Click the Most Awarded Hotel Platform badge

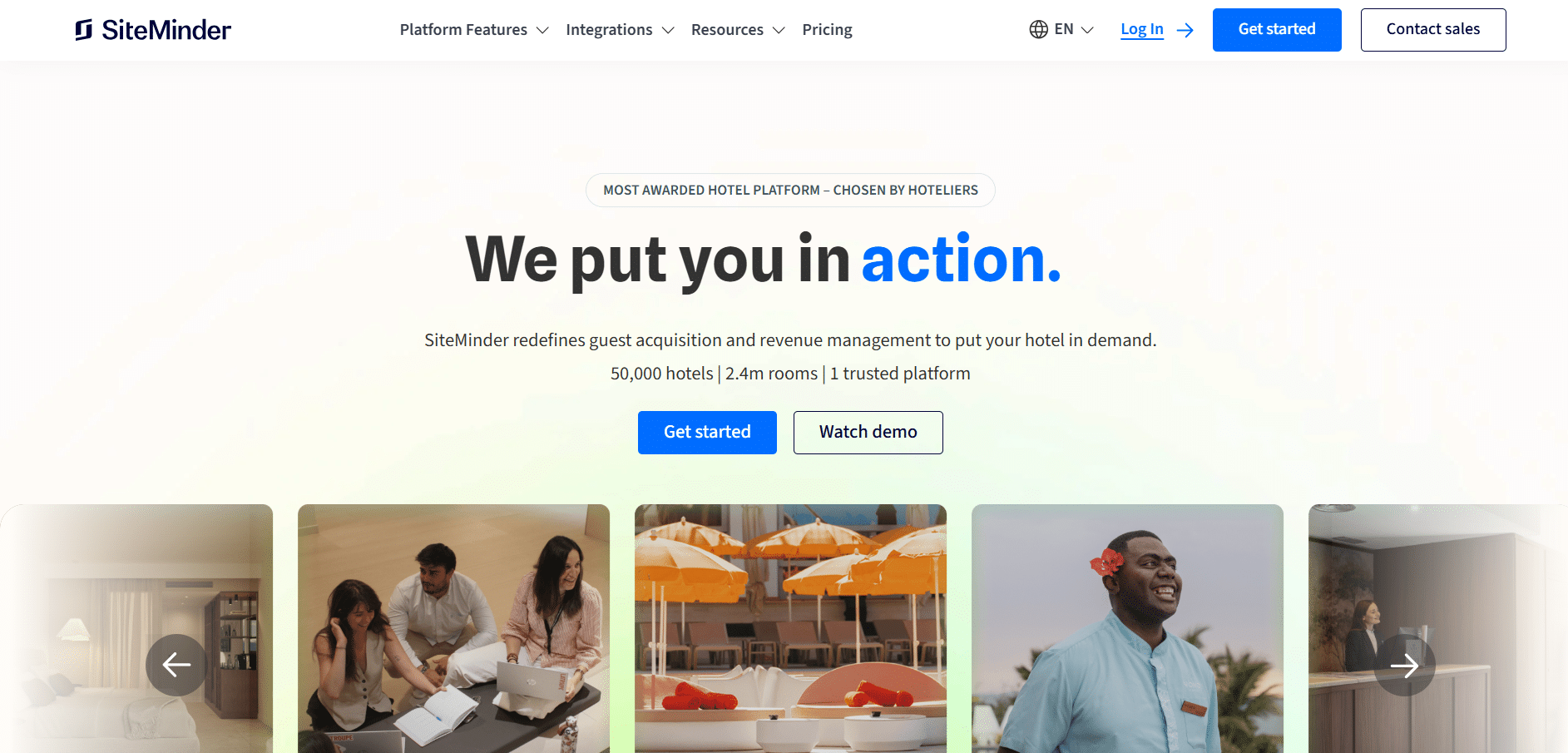790,190
